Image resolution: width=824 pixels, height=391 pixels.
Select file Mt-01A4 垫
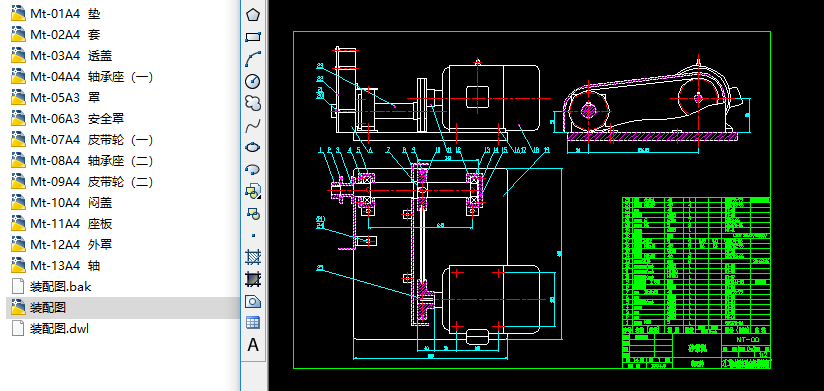(x=55, y=14)
